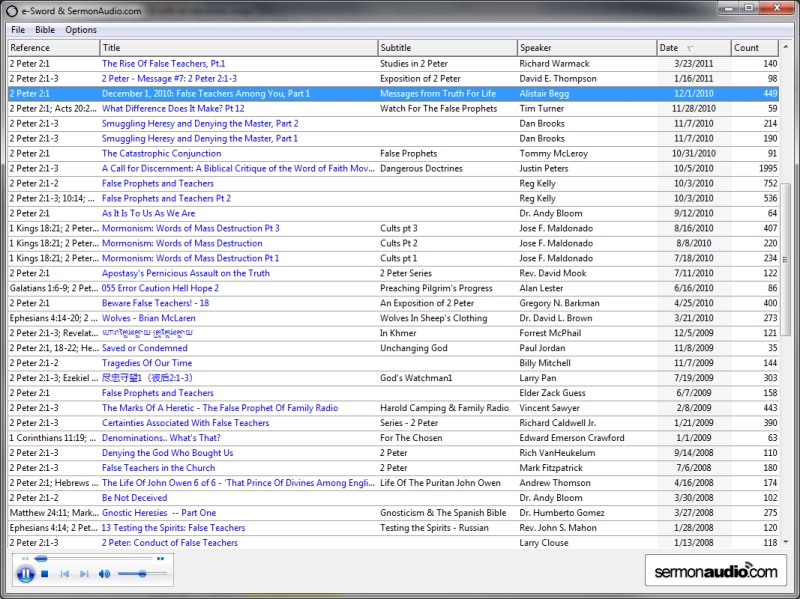Click subtitle 'Preaching Pilgrim's Progress'
Image resolution: width=800 pixels, height=599 pixels.
436,288
